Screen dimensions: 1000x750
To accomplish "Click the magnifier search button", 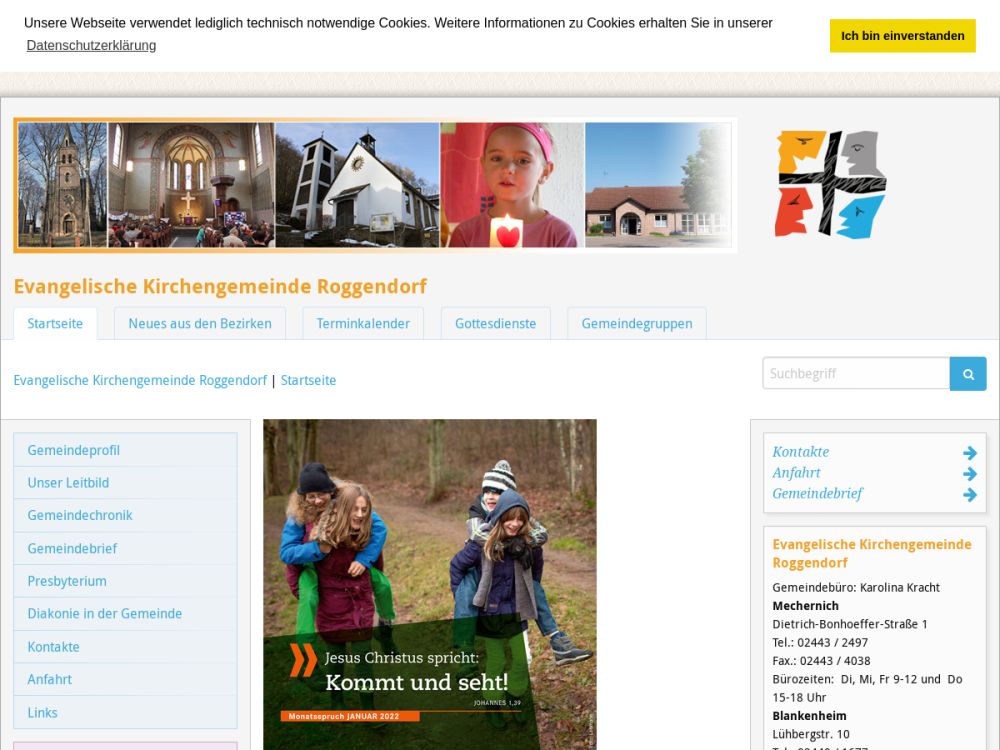I will 968,374.
